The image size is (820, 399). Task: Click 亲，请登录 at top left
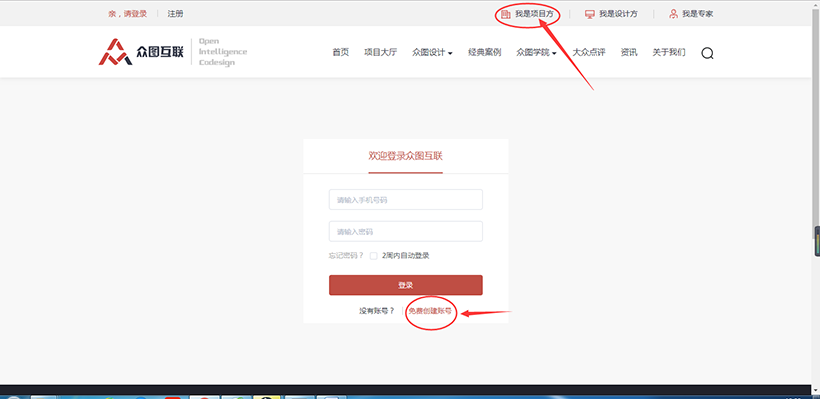coord(128,14)
